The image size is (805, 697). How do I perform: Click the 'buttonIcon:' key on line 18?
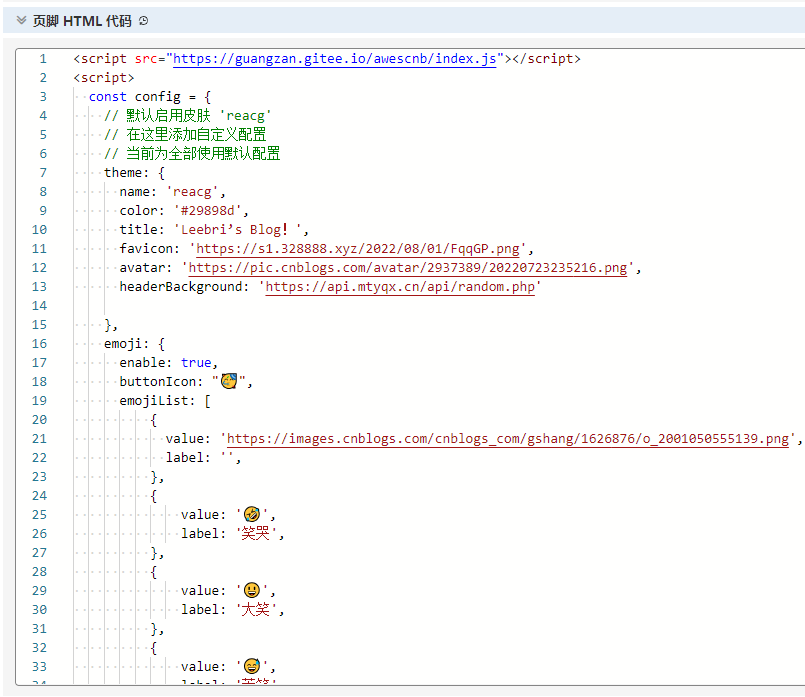[x=161, y=382]
